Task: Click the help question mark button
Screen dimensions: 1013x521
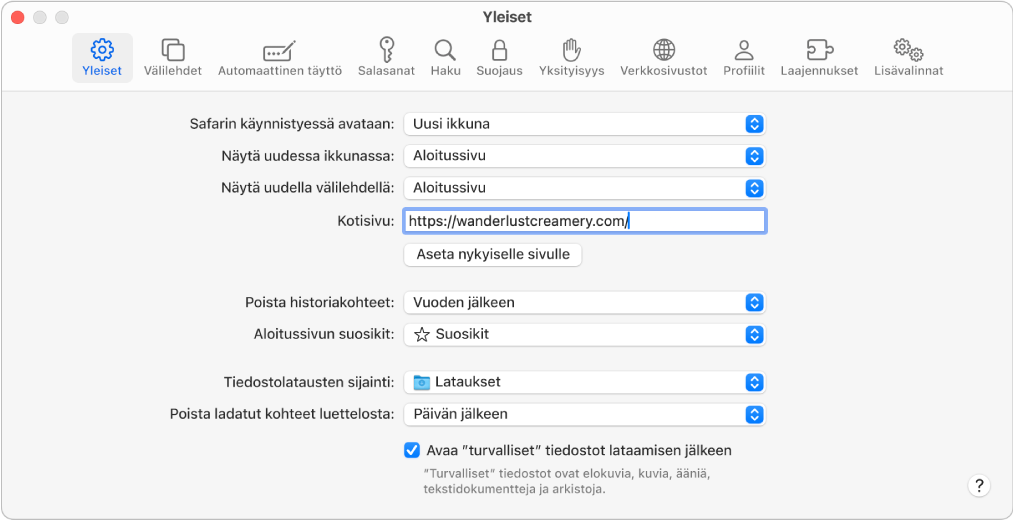Action: (x=979, y=485)
